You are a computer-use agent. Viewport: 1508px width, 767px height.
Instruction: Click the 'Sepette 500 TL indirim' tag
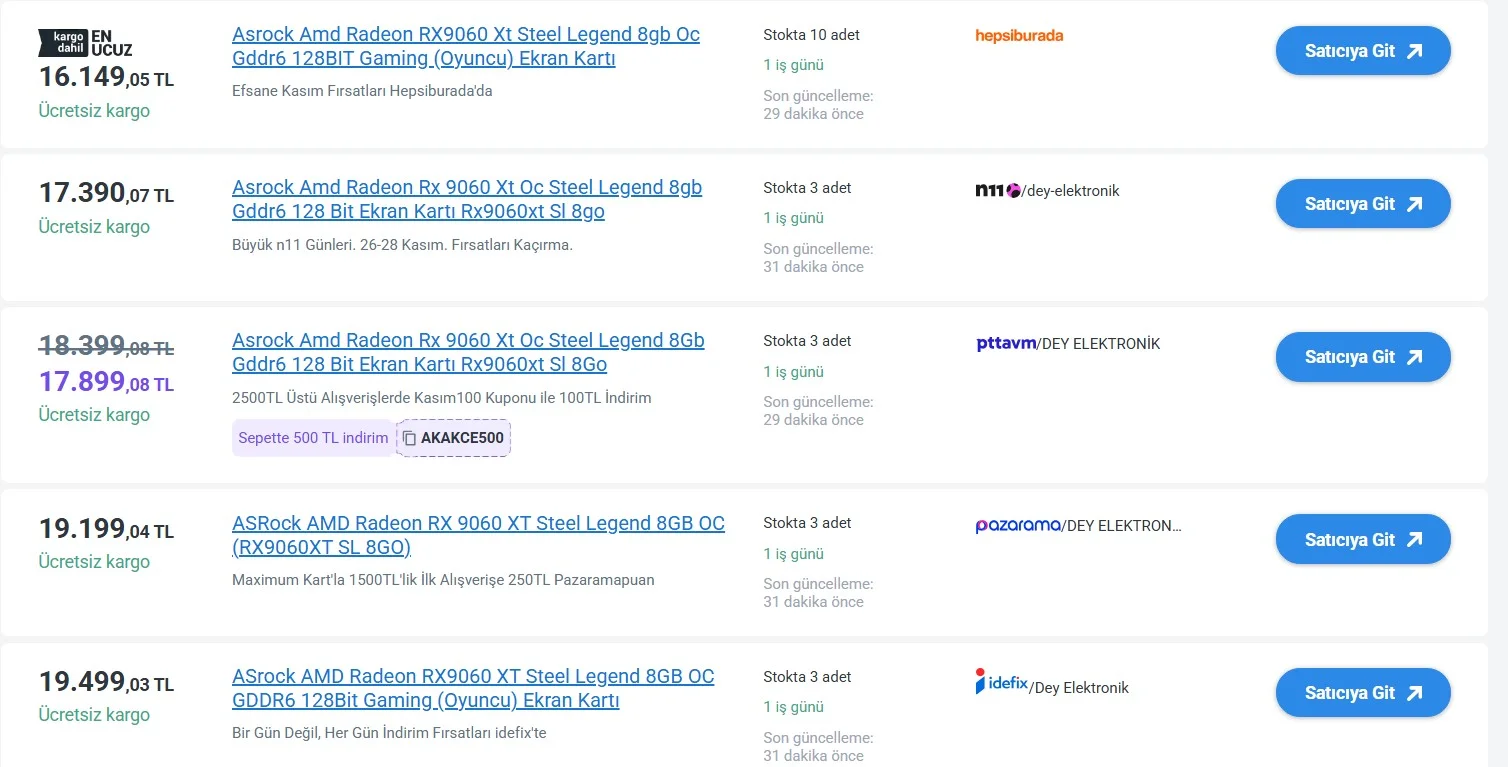313,438
